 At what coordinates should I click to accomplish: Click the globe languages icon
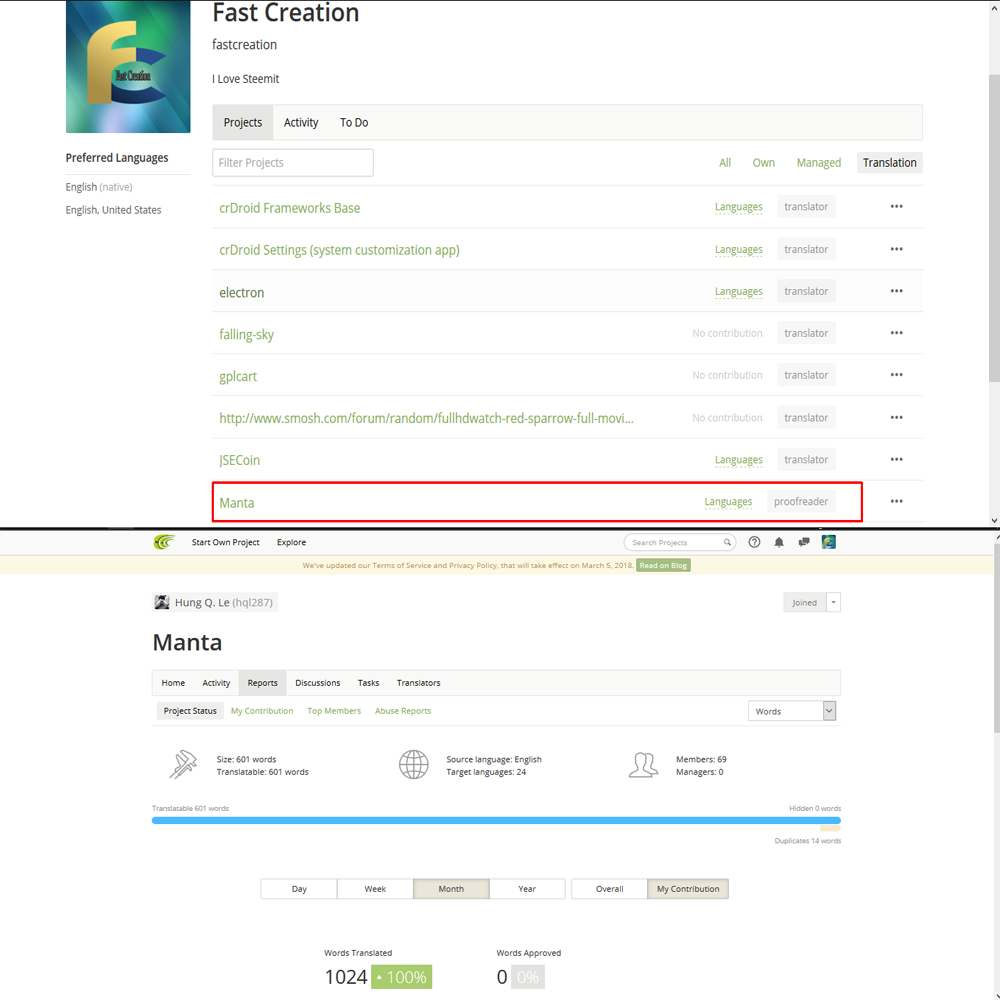coord(413,765)
